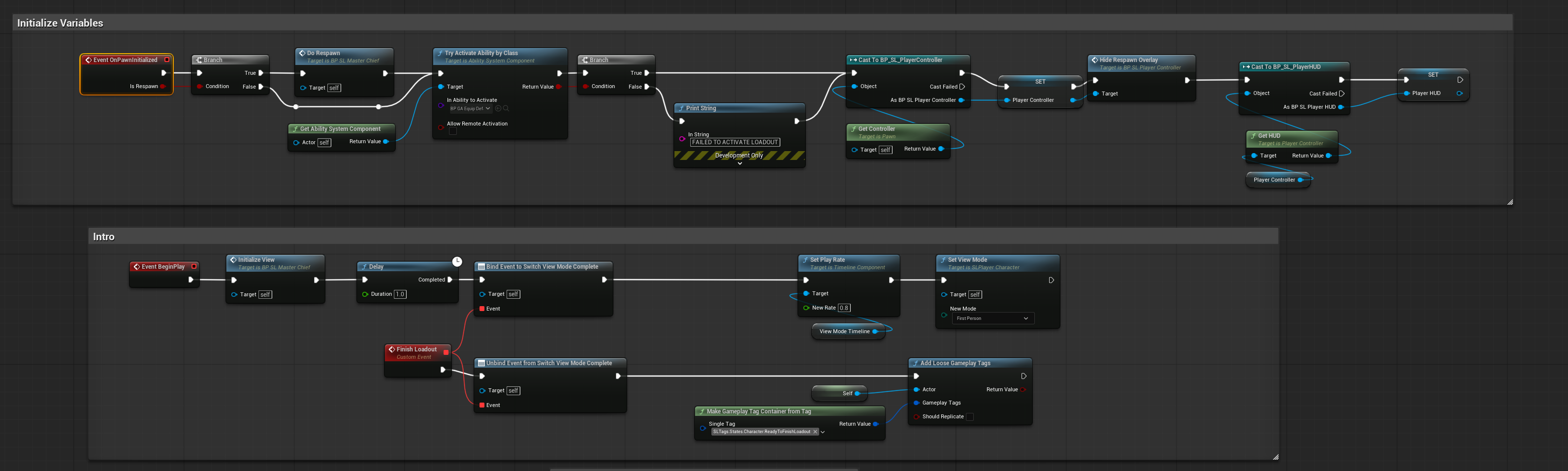Viewport: 1568px width, 471px height.
Task: Click the Print String function icon
Action: click(682, 108)
